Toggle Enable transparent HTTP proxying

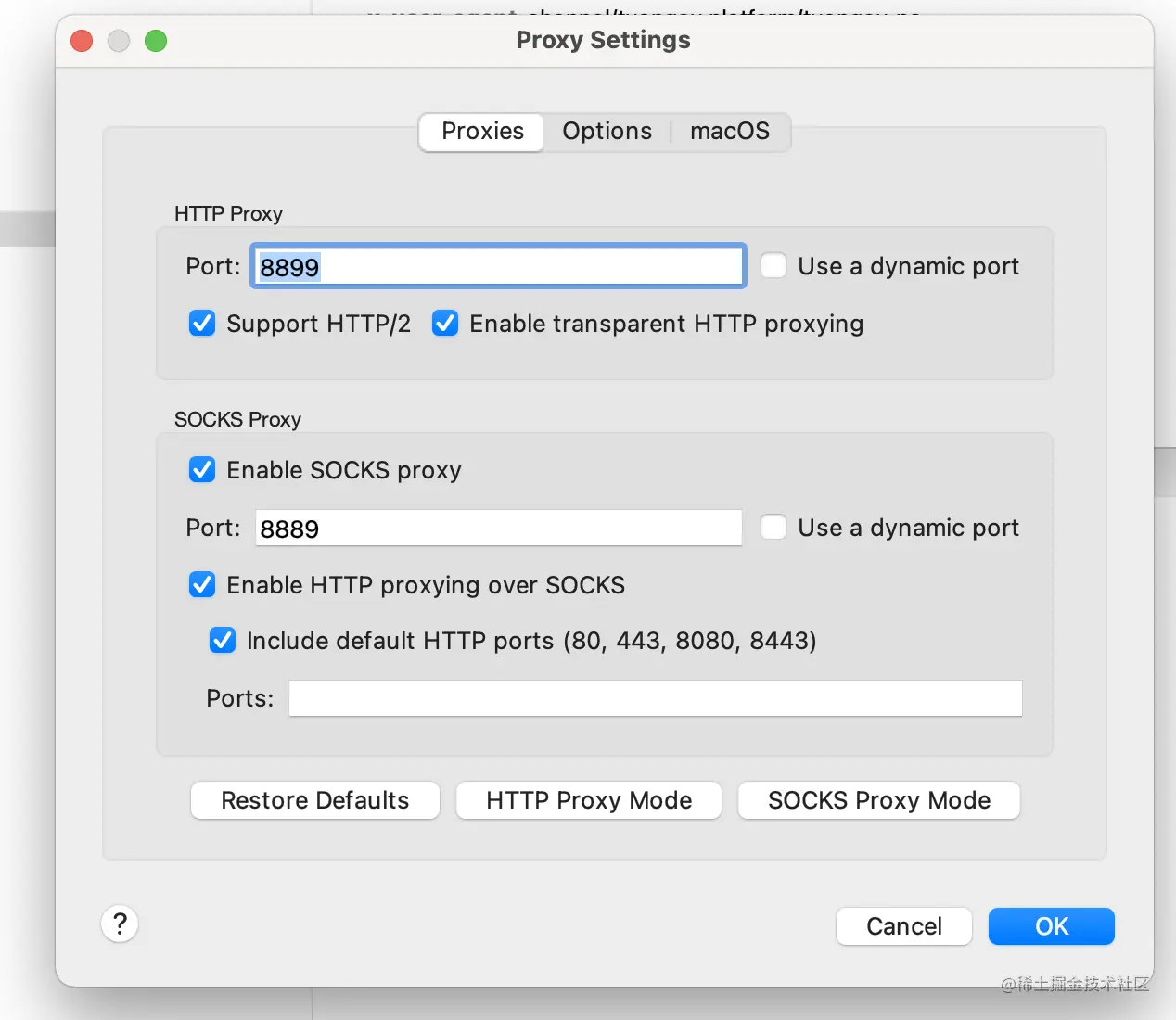[445, 324]
